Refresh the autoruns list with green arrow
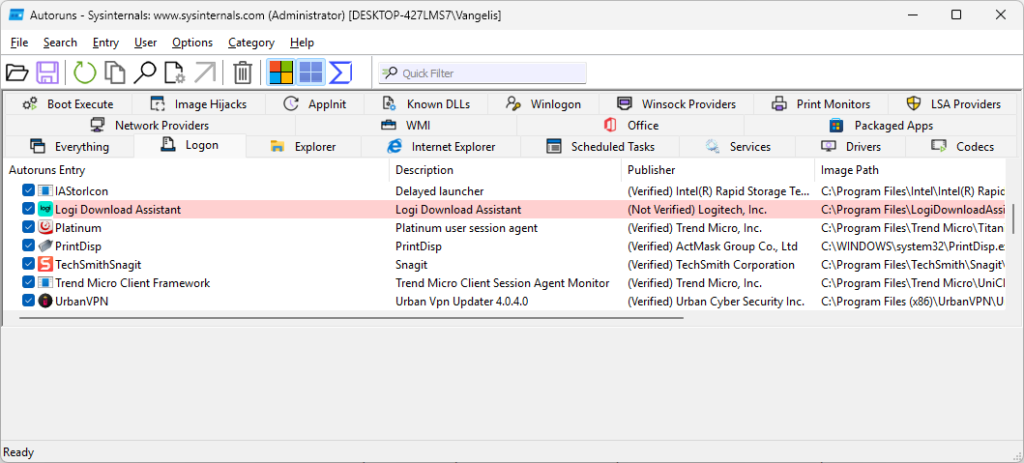The height and width of the screenshot is (463, 1024). click(x=84, y=72)
